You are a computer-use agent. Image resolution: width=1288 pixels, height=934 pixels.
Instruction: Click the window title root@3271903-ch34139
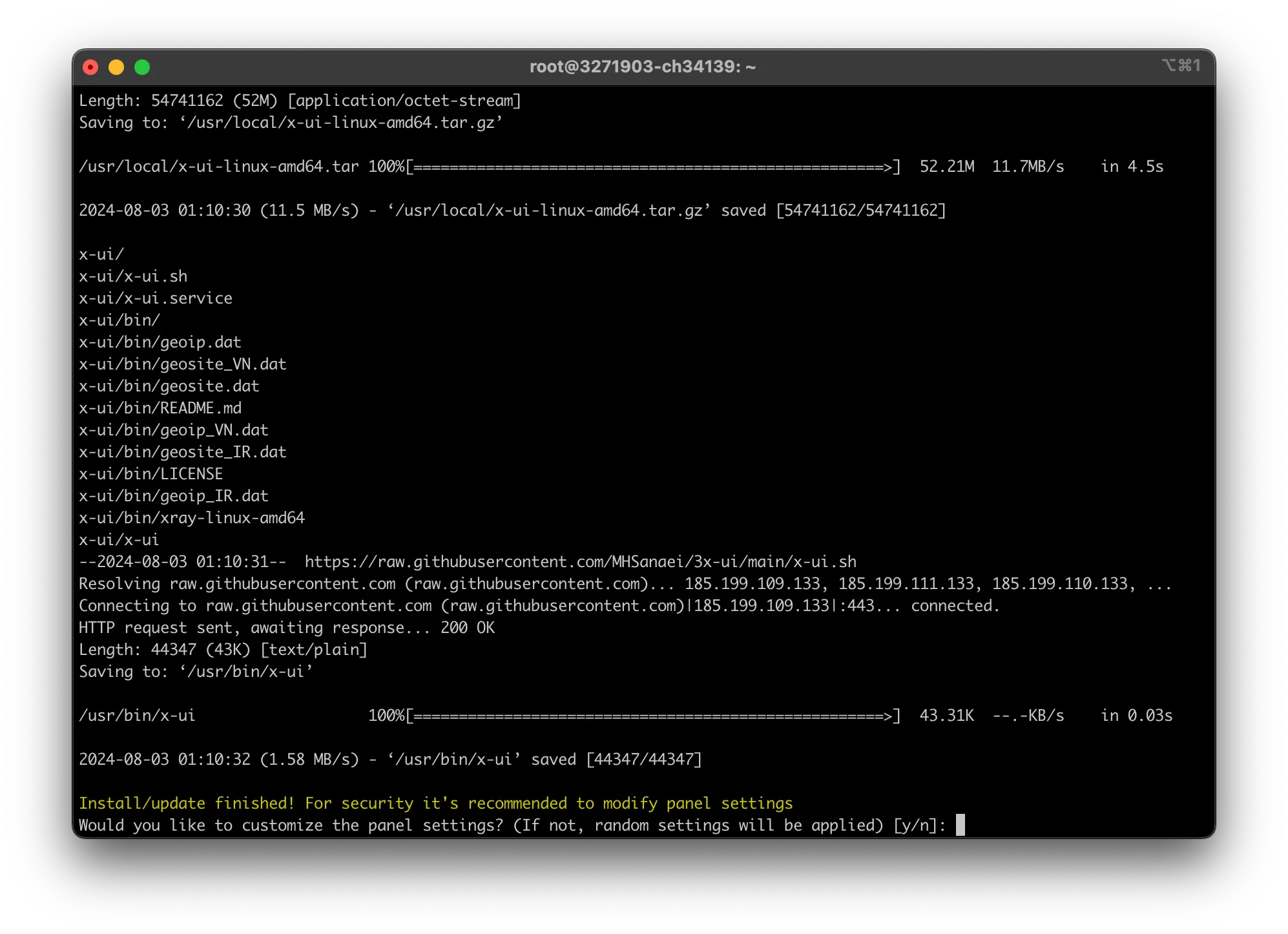pyautogui.click(x=643, y=67)
